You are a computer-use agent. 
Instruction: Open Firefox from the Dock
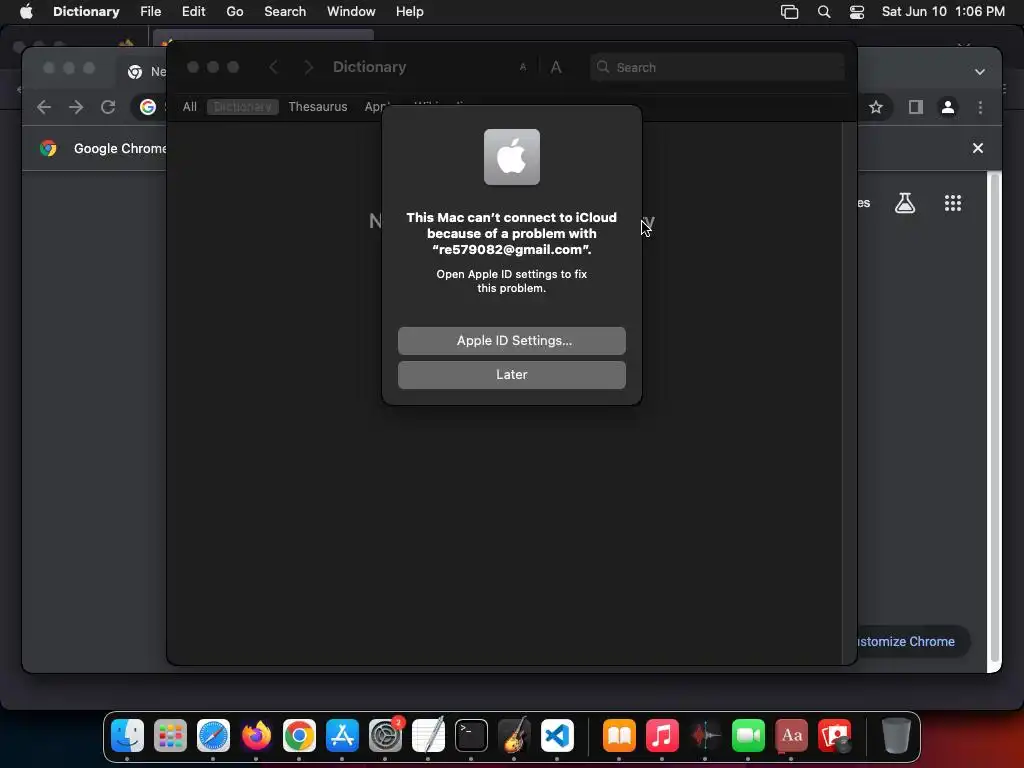[x=256, y=736]
